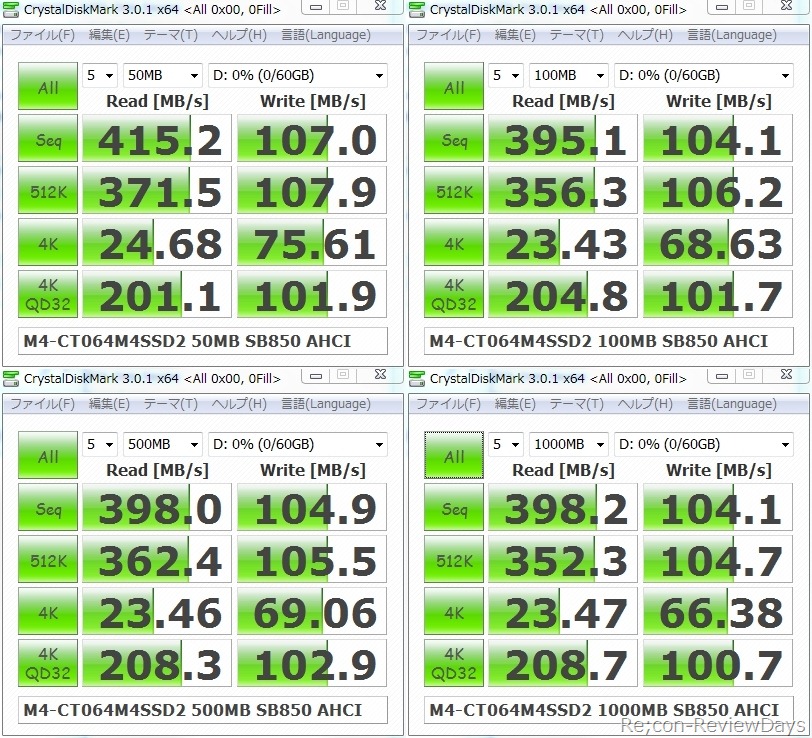
Task: Open ヘルプ(H) menu in the 1000MB window
Action: (x=645, y=404)
